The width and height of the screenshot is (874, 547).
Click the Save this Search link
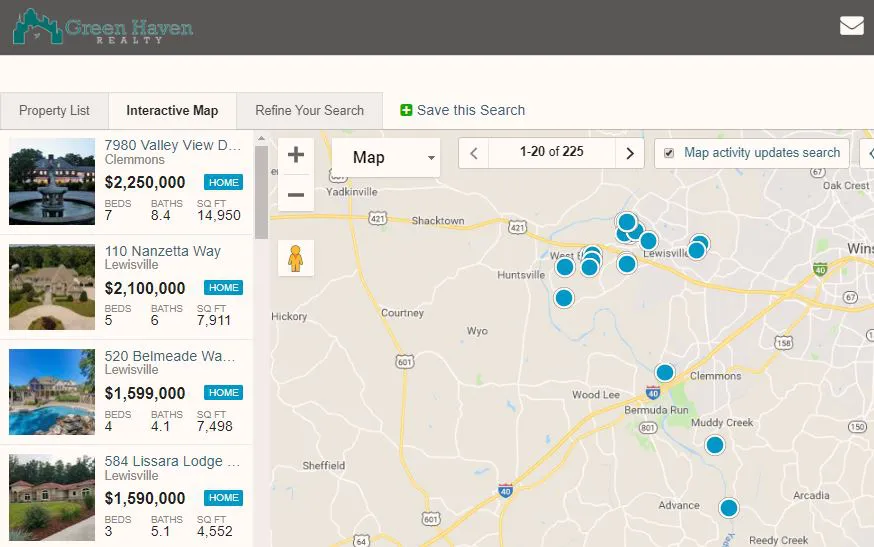[x=471, y=110]
